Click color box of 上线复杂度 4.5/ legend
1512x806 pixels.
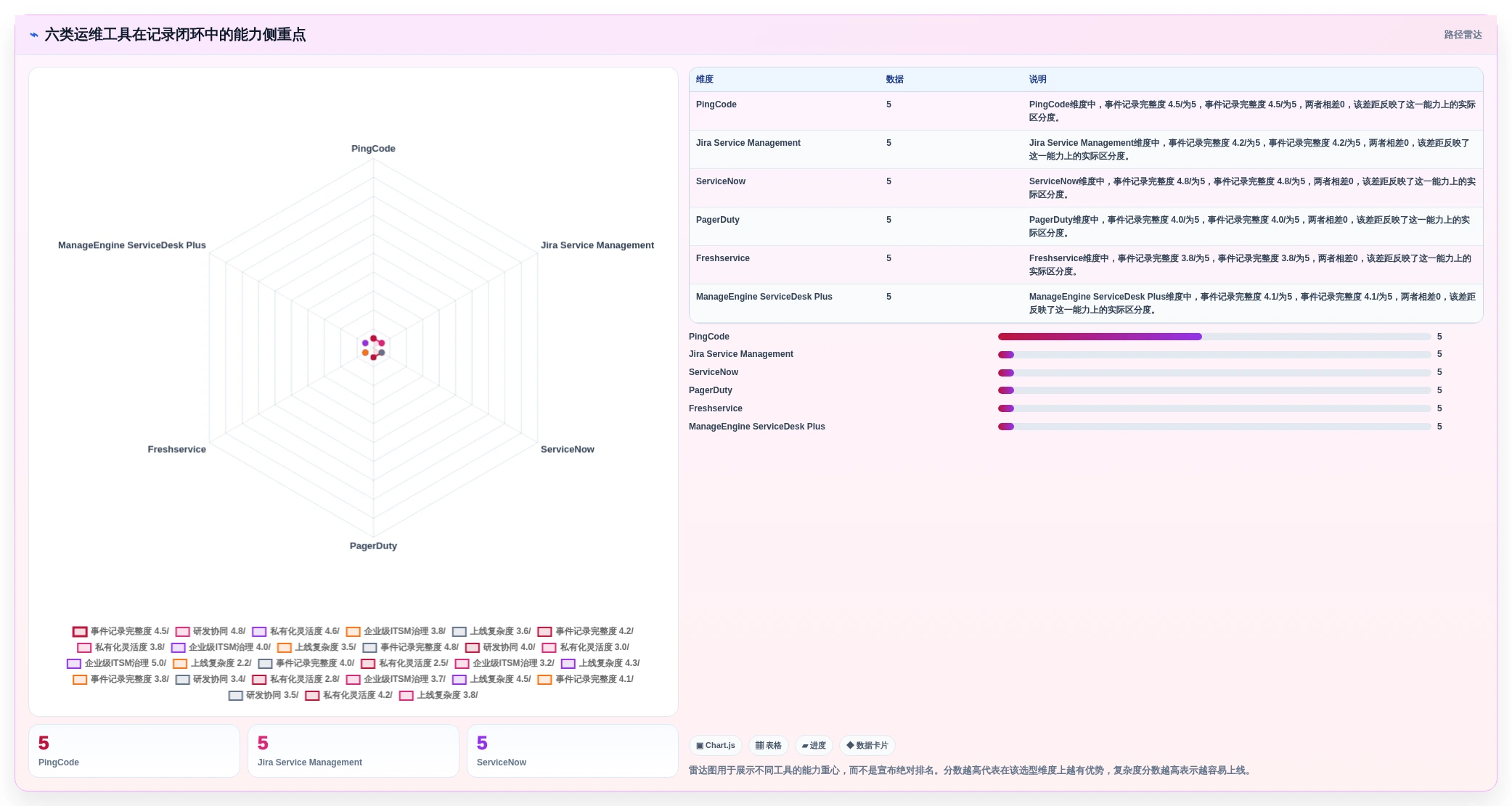459,680
